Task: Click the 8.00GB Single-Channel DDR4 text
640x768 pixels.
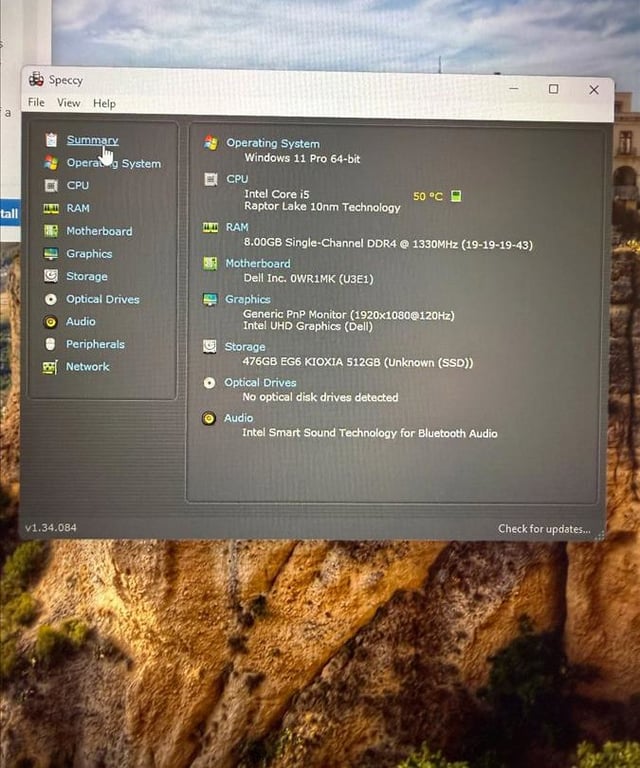Action: (x=388, y=244)
